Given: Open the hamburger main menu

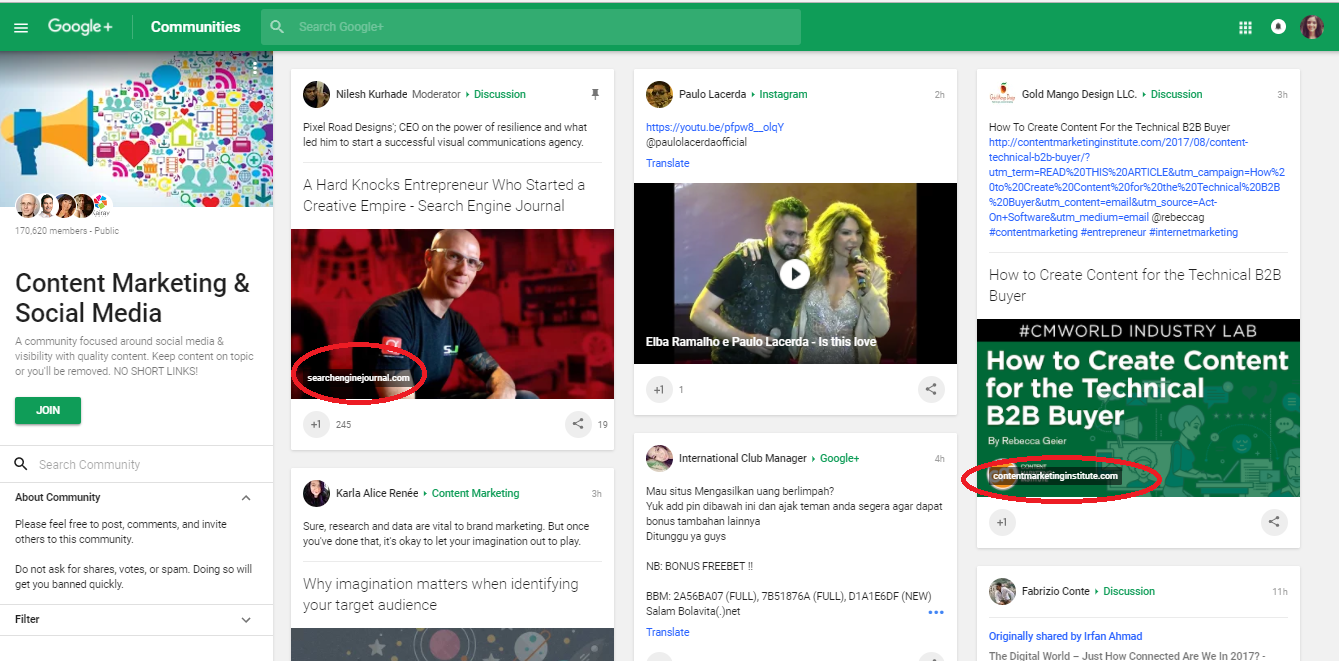Looking at the screenshot, I should pos(21,27).
